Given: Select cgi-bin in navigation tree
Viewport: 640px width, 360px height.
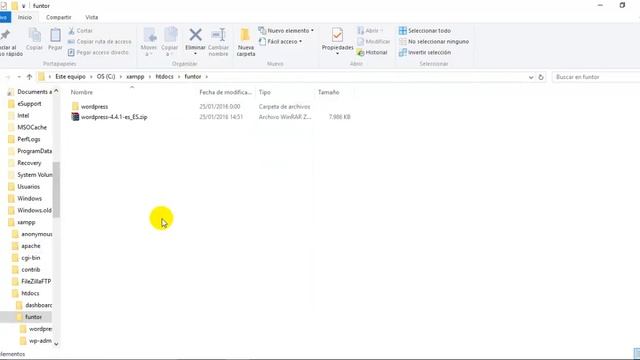Looking at the screenshot, I should 31,258.
